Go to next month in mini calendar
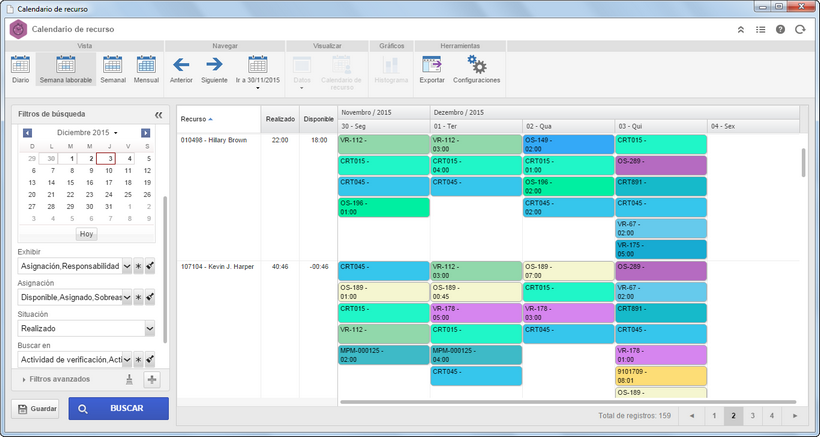 pyautogui.click(x=145, y=133)
